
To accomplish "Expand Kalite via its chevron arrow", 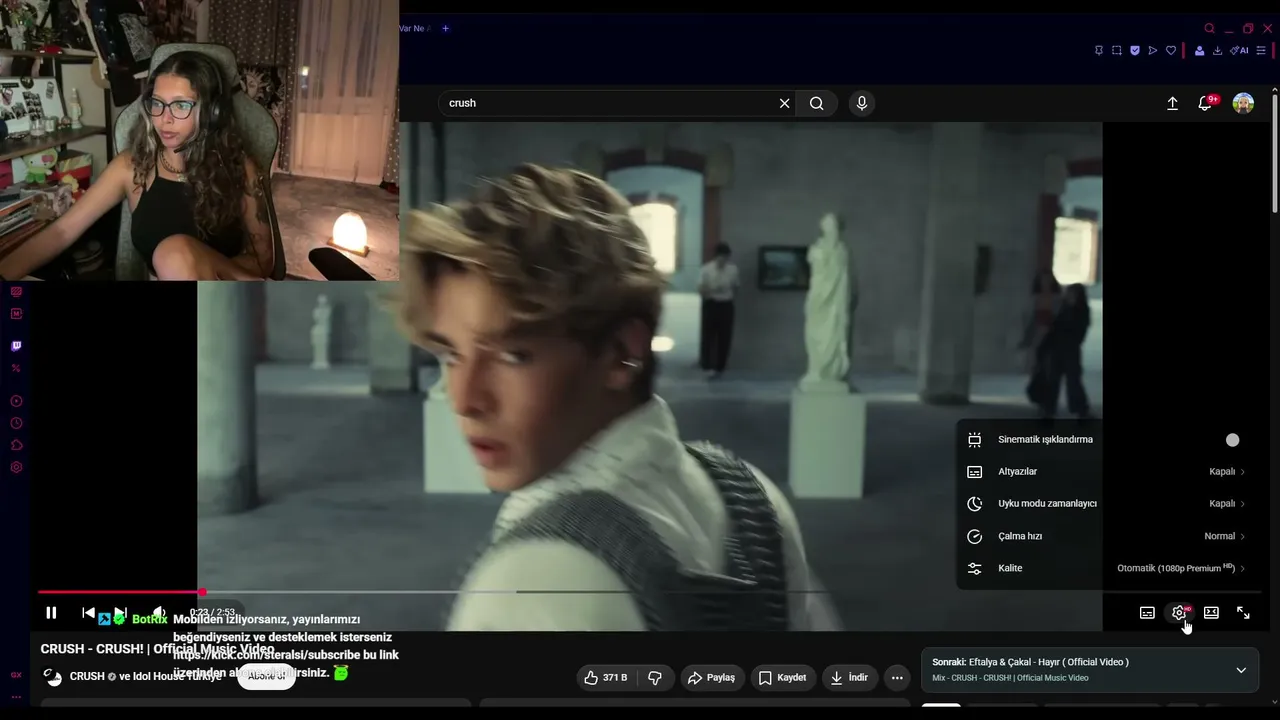I will pyautogui.click(x=1243, y=568).
